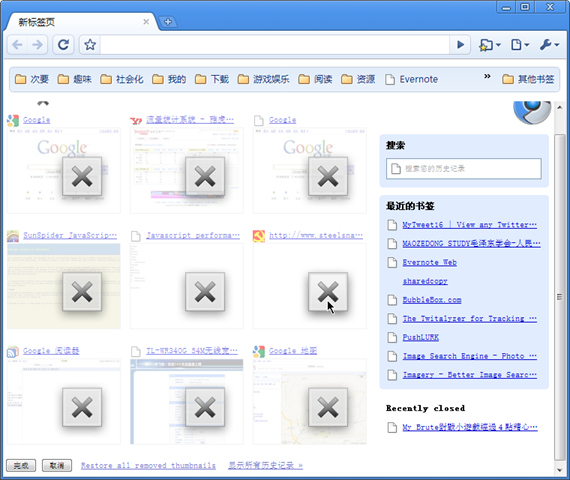Open the page menu dropdown
The height and width of the screenshot is (480, 570).
tap(520, 45)
